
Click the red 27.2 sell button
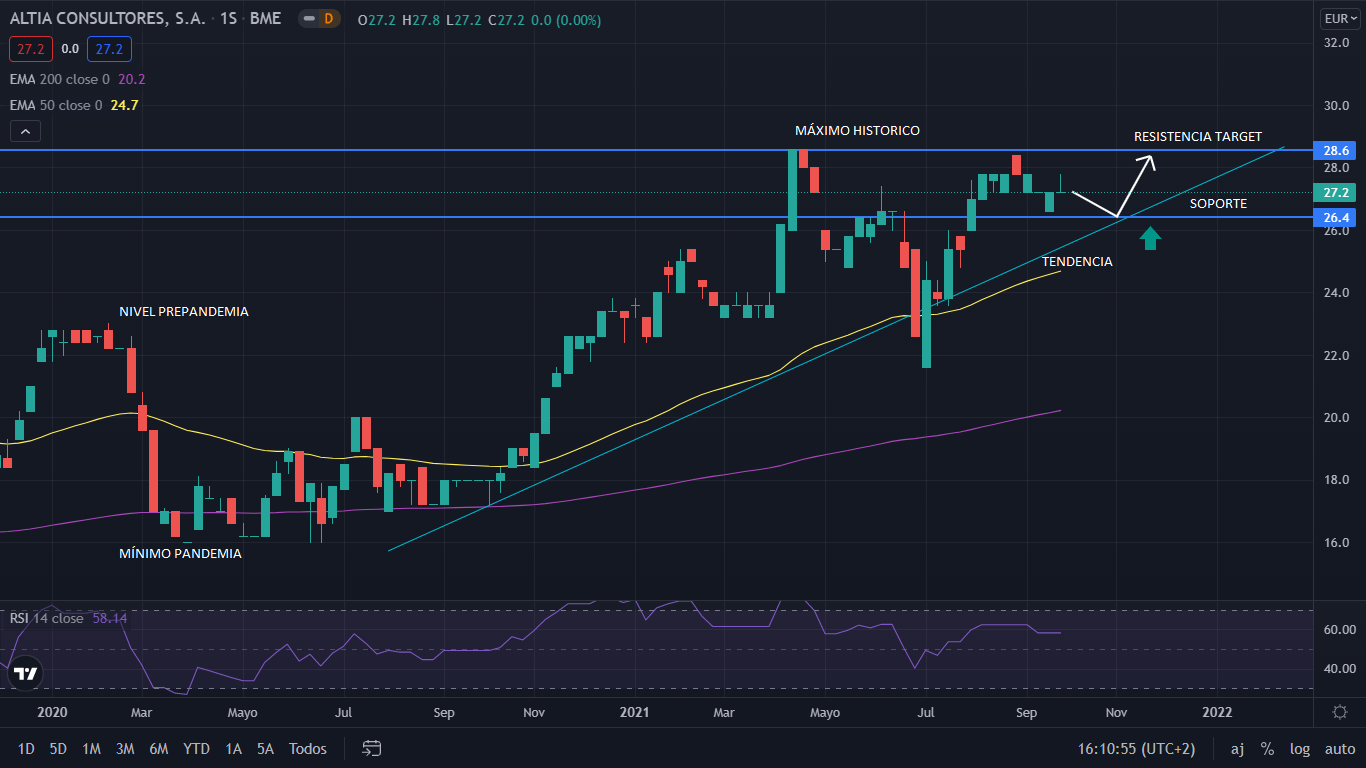31,48
